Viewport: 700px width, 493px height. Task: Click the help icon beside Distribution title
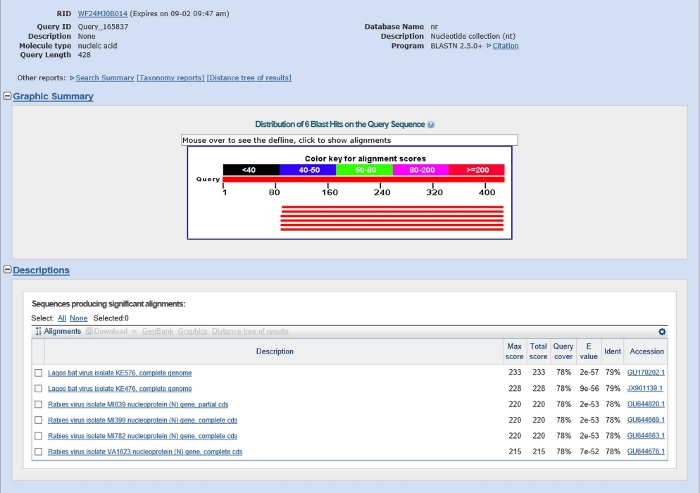click(431, 125)
